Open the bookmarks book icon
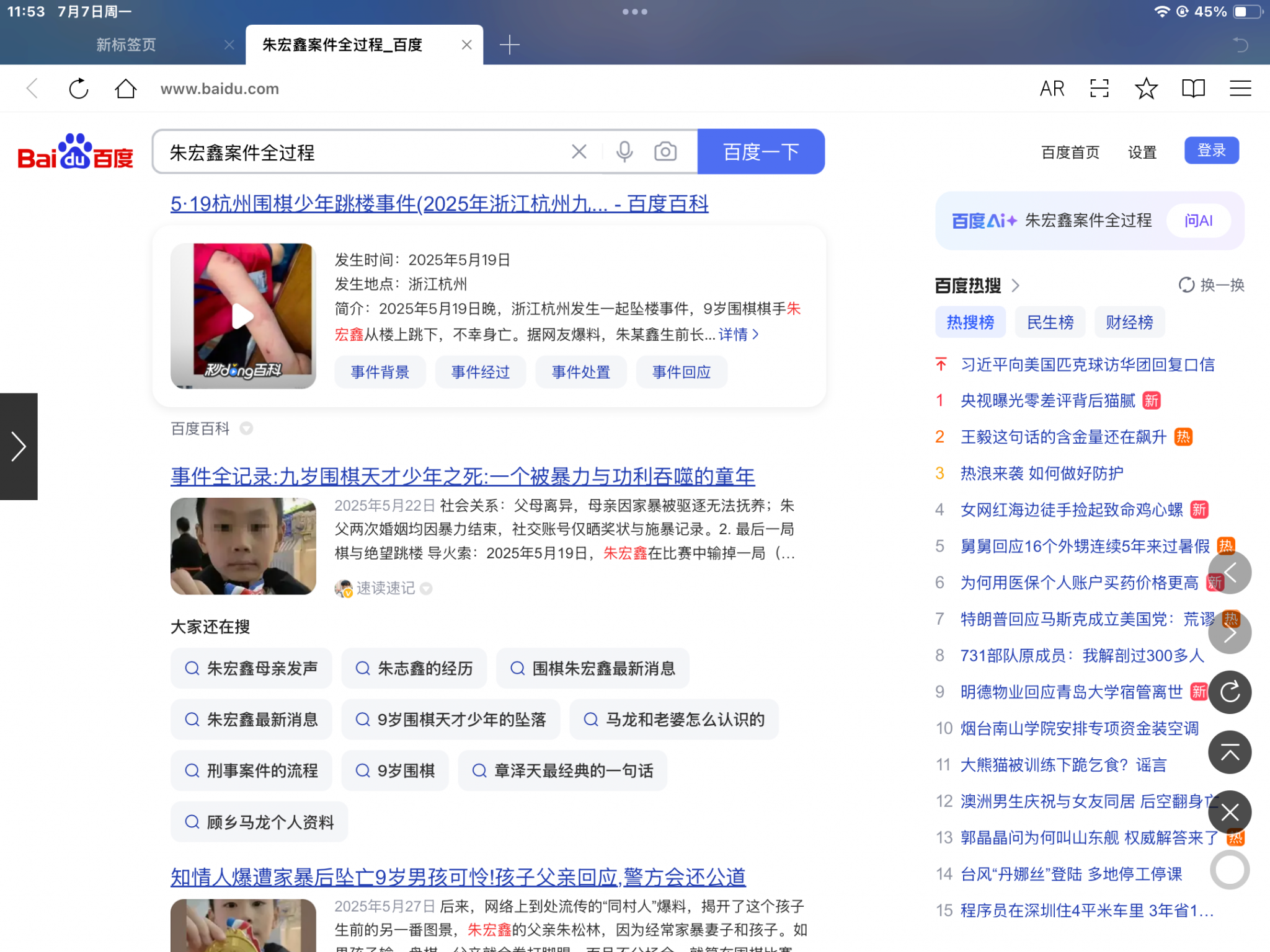Image resolution: width=1270 pixels, height=952 pixels. [x=1193, y=89]
